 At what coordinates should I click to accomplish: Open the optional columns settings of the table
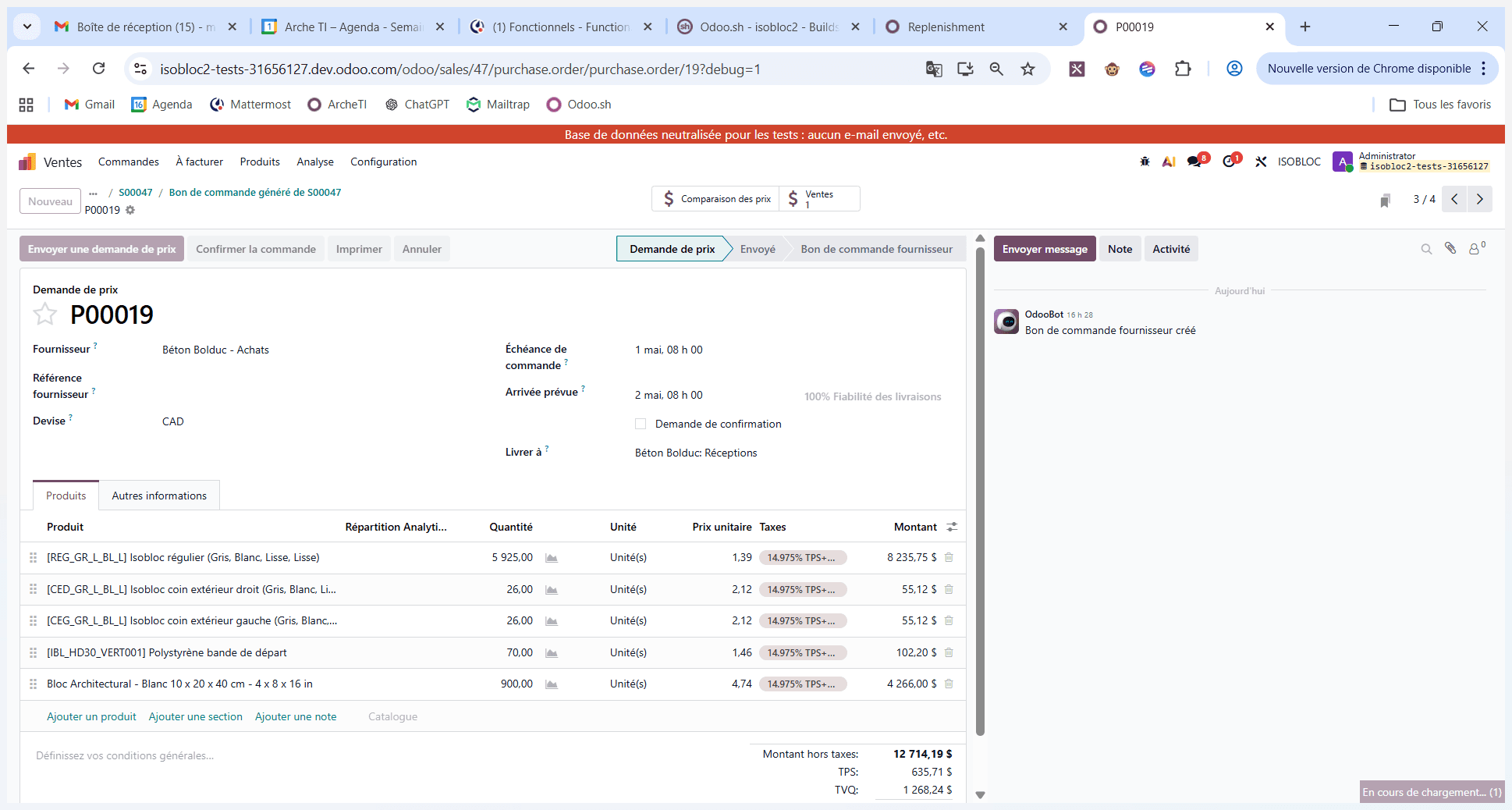(x=952, y=527)
